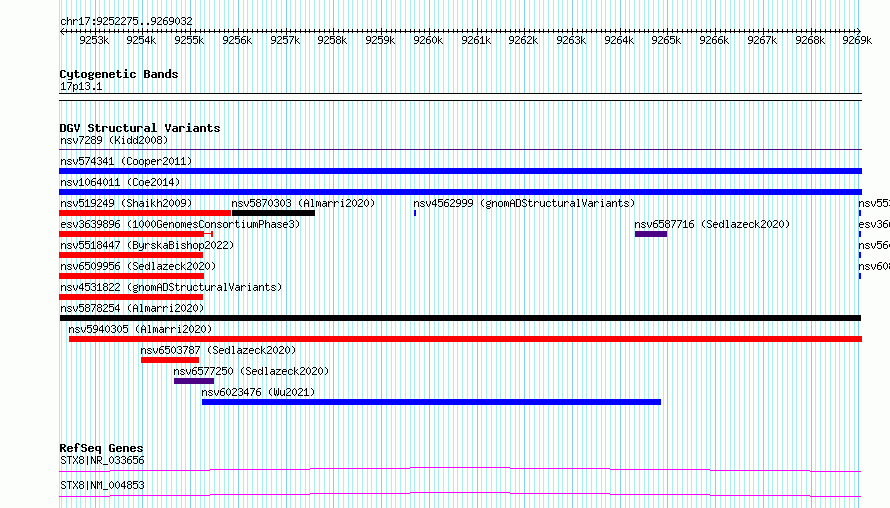Click the nsv6587716 (Sedlazeck2020) label
This screenshot has width=890, height=508.
click(712, 224)
